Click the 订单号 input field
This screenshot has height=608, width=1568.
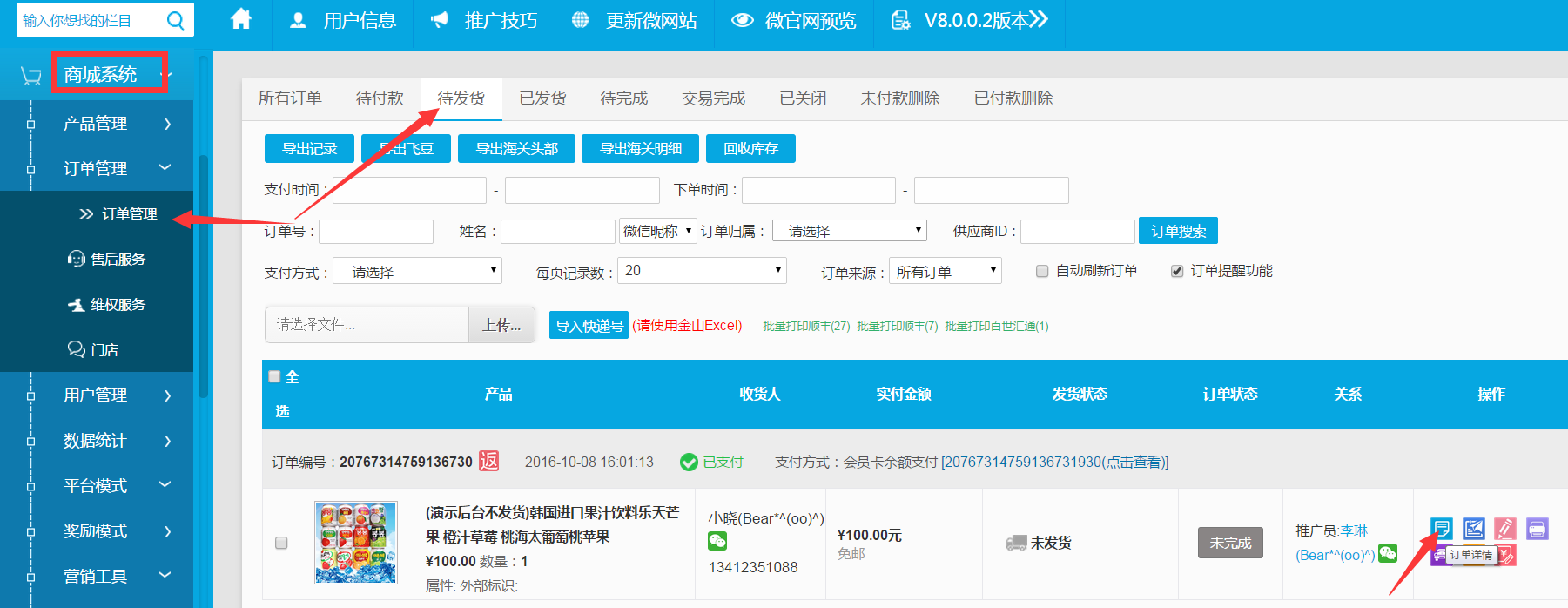[x=376, y=232]
